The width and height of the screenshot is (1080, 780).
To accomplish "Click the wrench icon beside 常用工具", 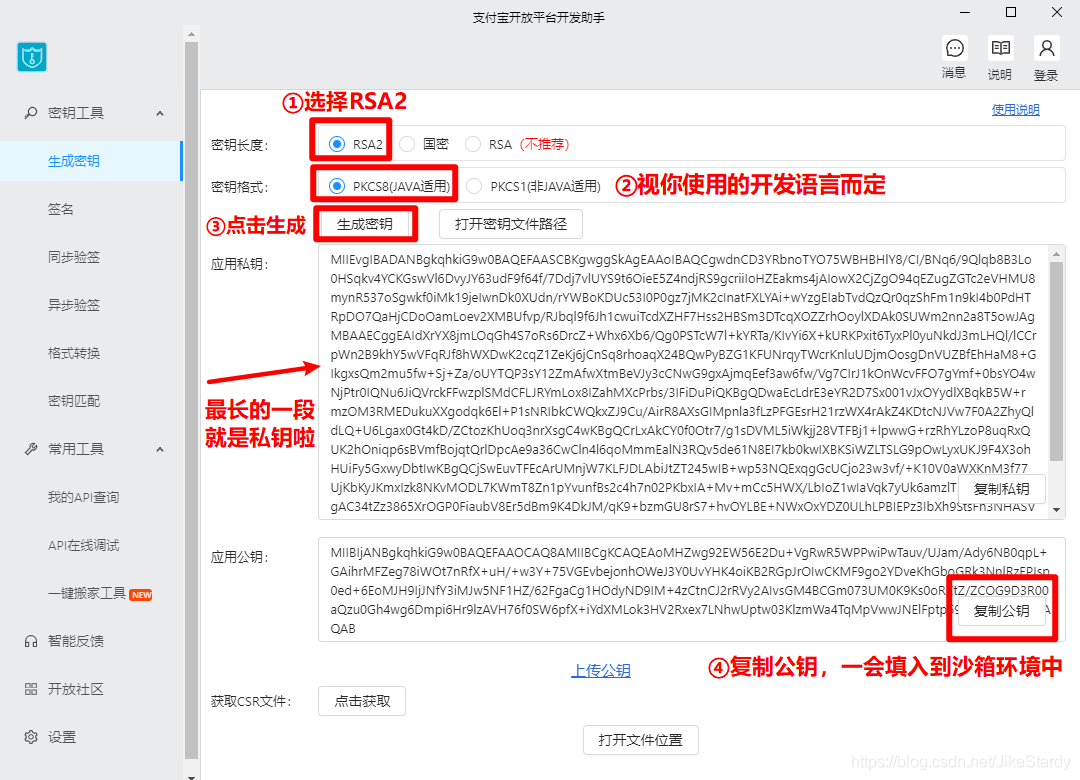I will pos(30,449).
